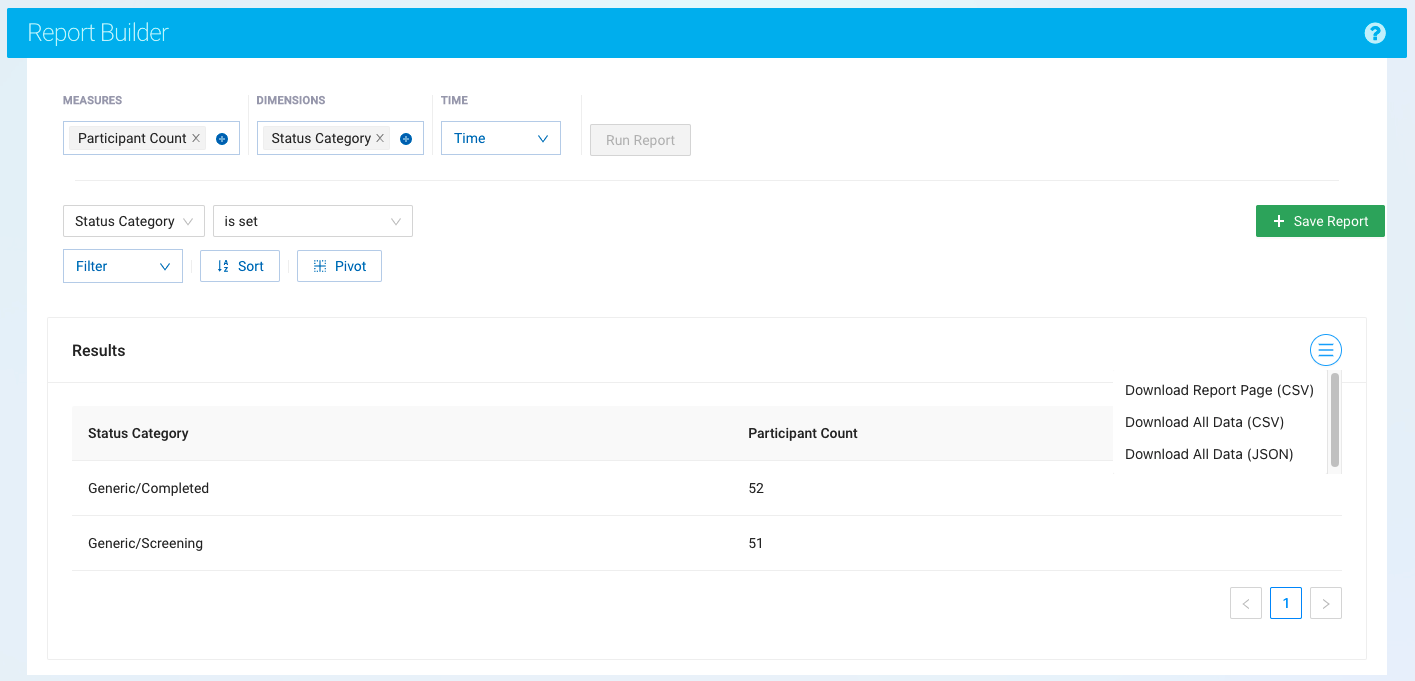1415x681 pixels.
Task: Remove the Status Category dimension tag
Action: pos(380,138)
